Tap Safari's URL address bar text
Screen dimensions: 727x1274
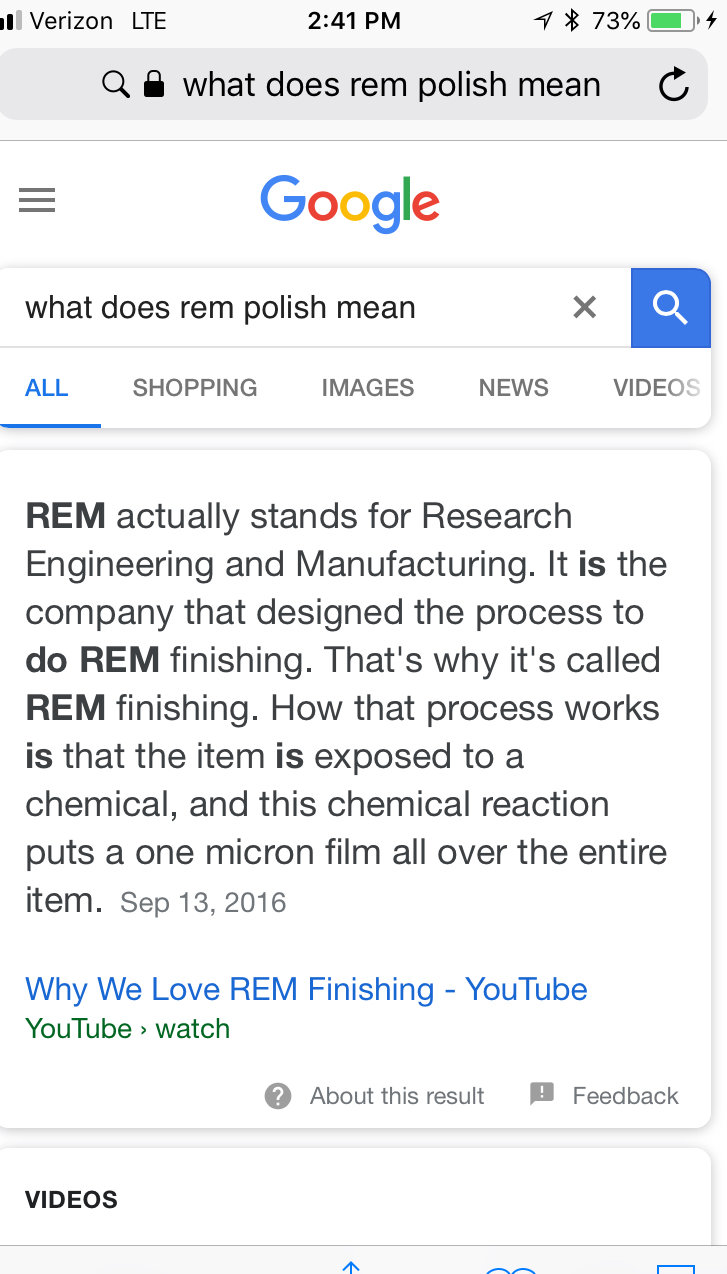pos(391,85)
